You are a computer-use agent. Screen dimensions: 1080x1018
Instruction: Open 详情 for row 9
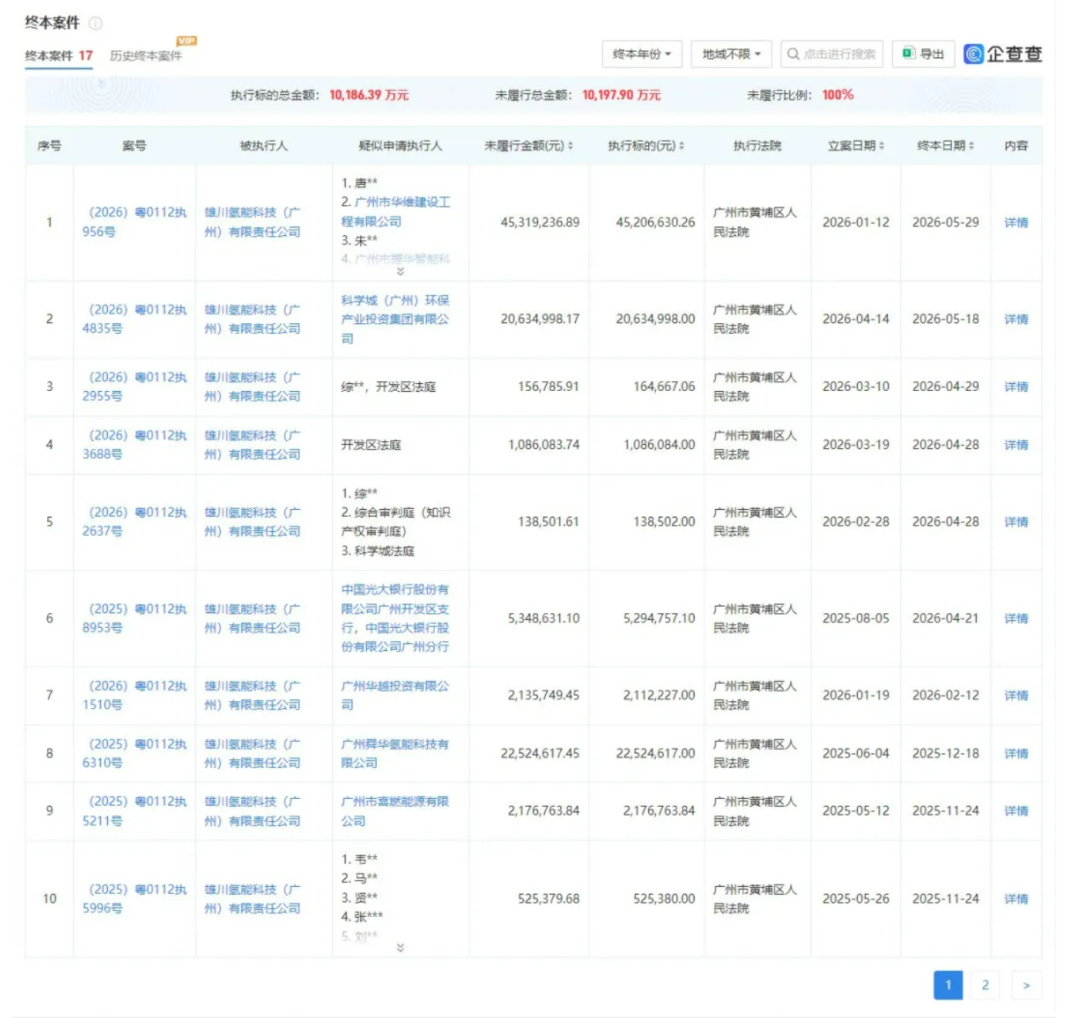[x=1016, y=811]
